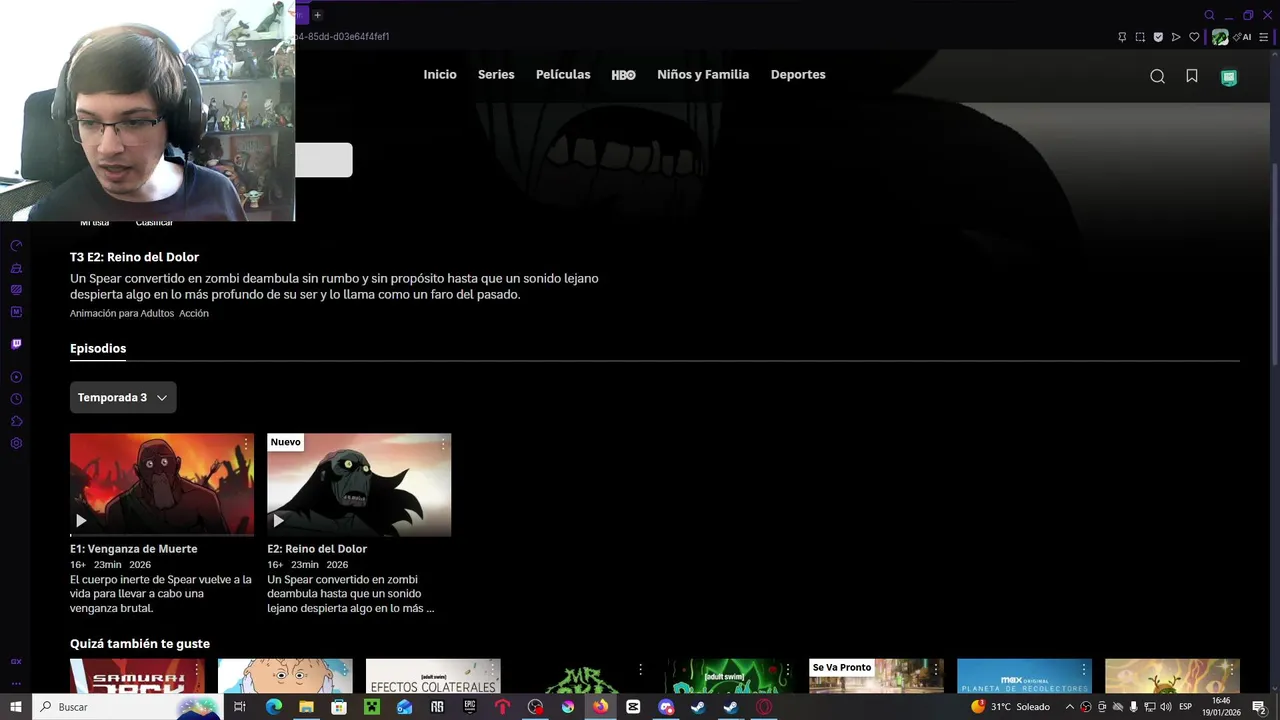Play episode E2 Reino del Dolor
The height and width of the screenshot is (720, 1280).
[278, 520]
